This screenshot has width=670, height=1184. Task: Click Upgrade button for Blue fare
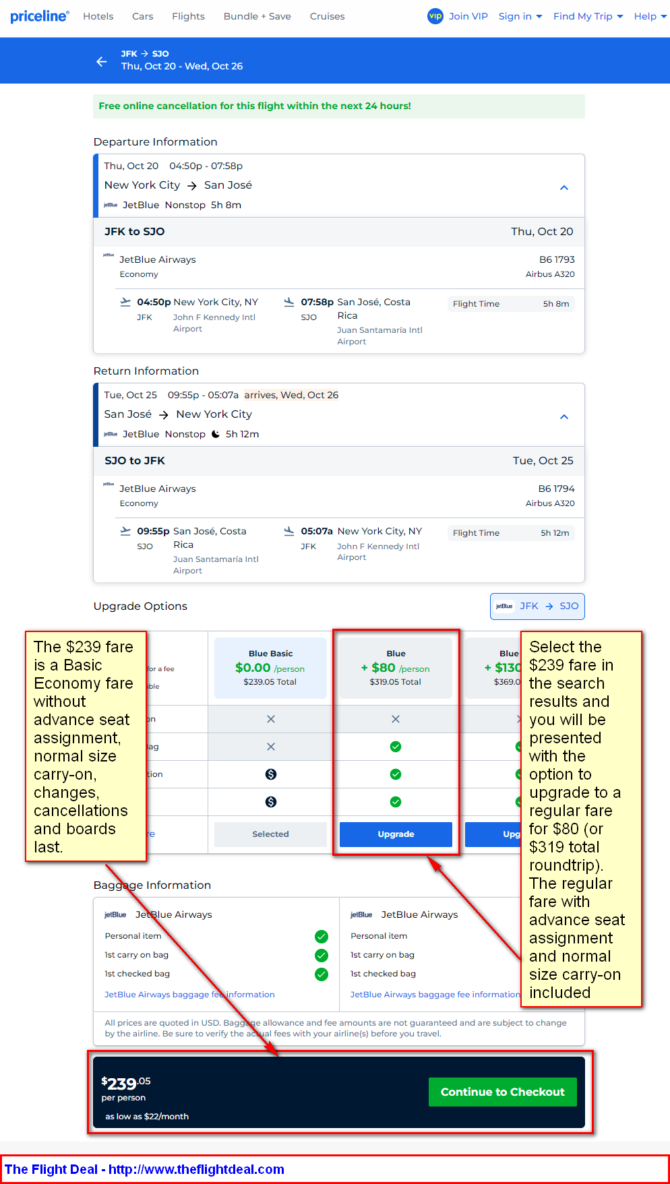396,834
